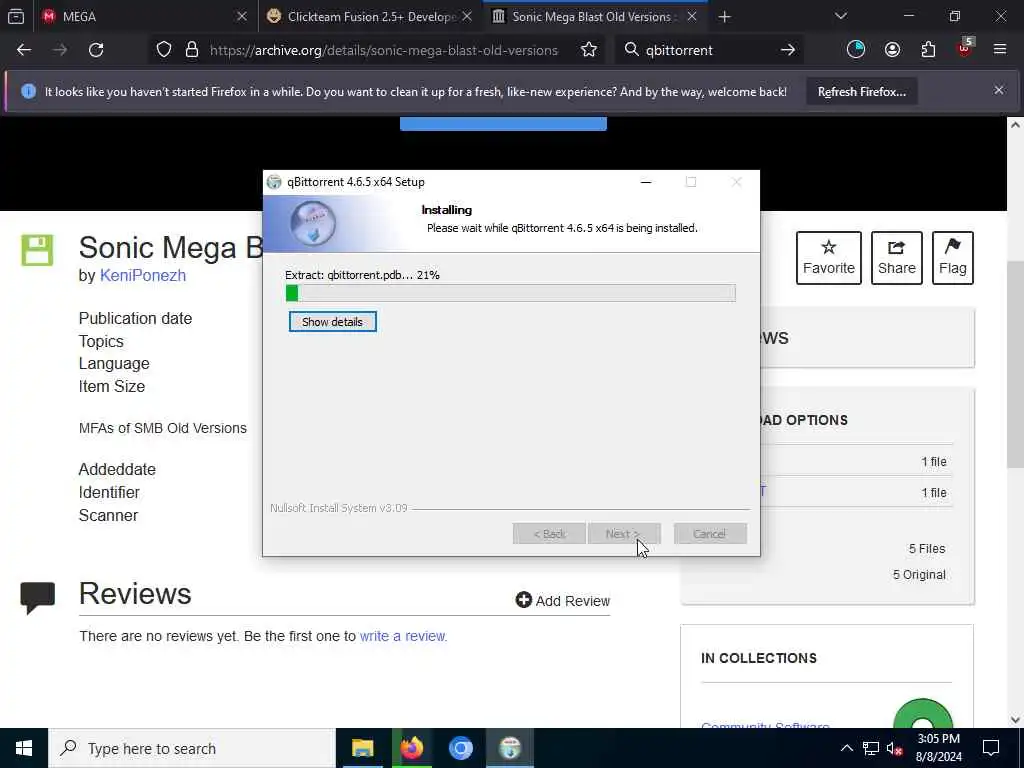This screenshot has height=768, width=1024.
Task: Dismiss the Refresh Firefox notification bar
Action: (999, 90)
